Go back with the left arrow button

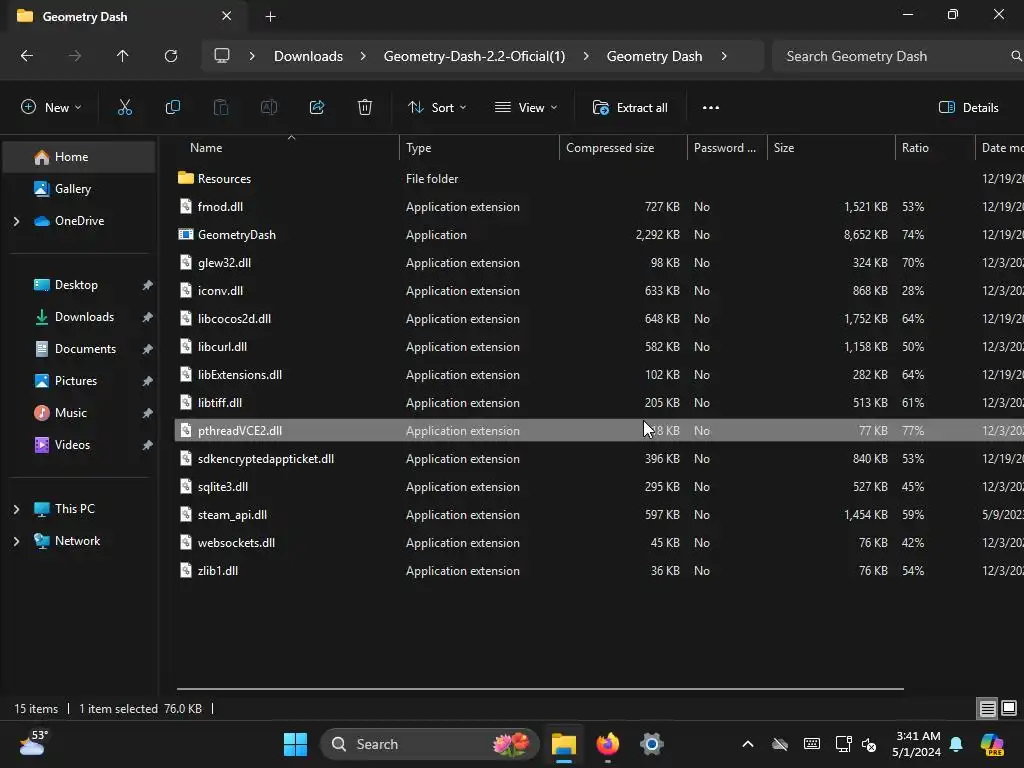pos(27,56)
